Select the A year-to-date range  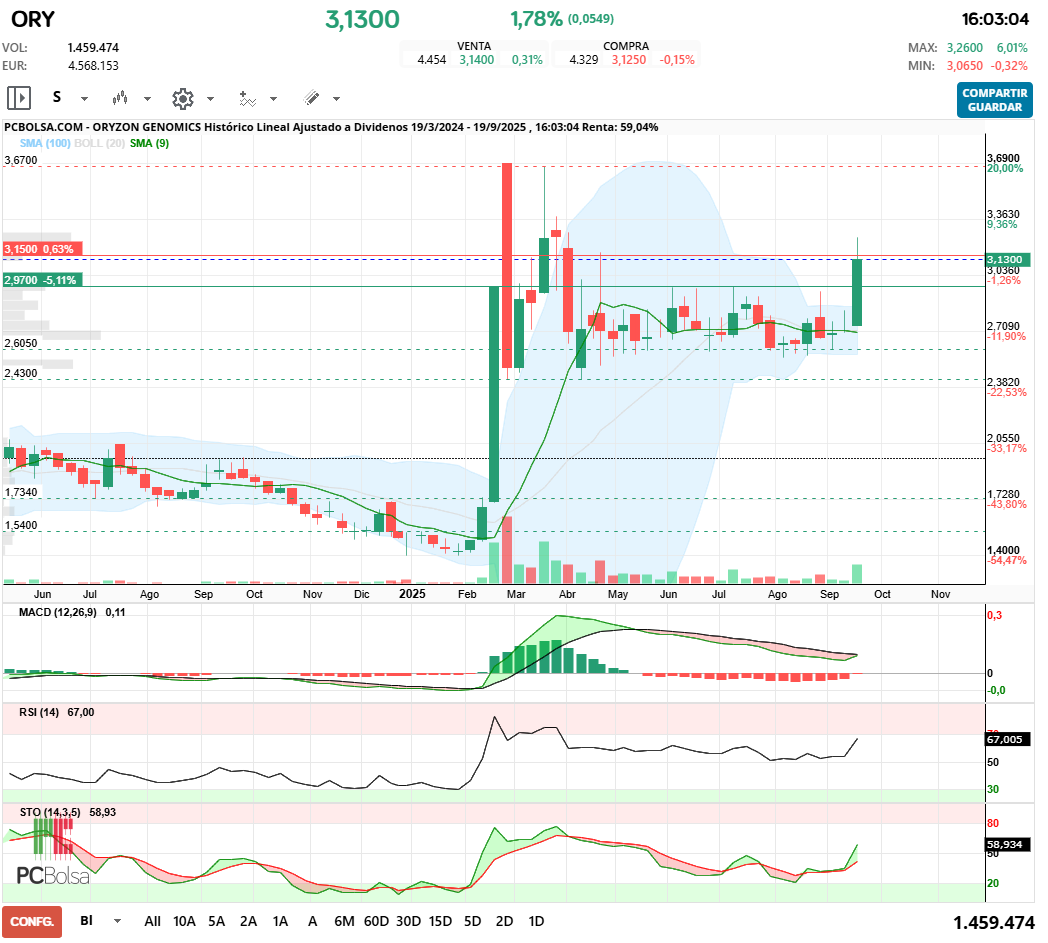pyautogui.click(x=312, y=922)
